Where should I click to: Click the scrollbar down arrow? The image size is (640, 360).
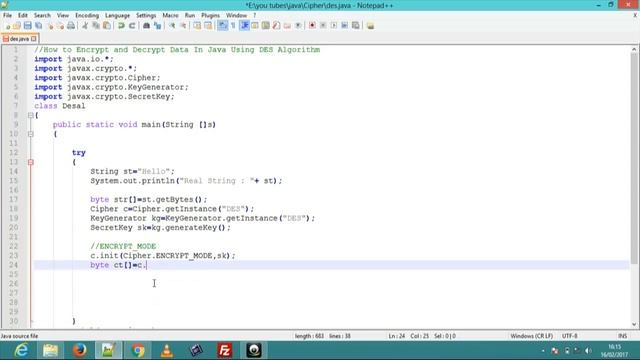point(634,324)
